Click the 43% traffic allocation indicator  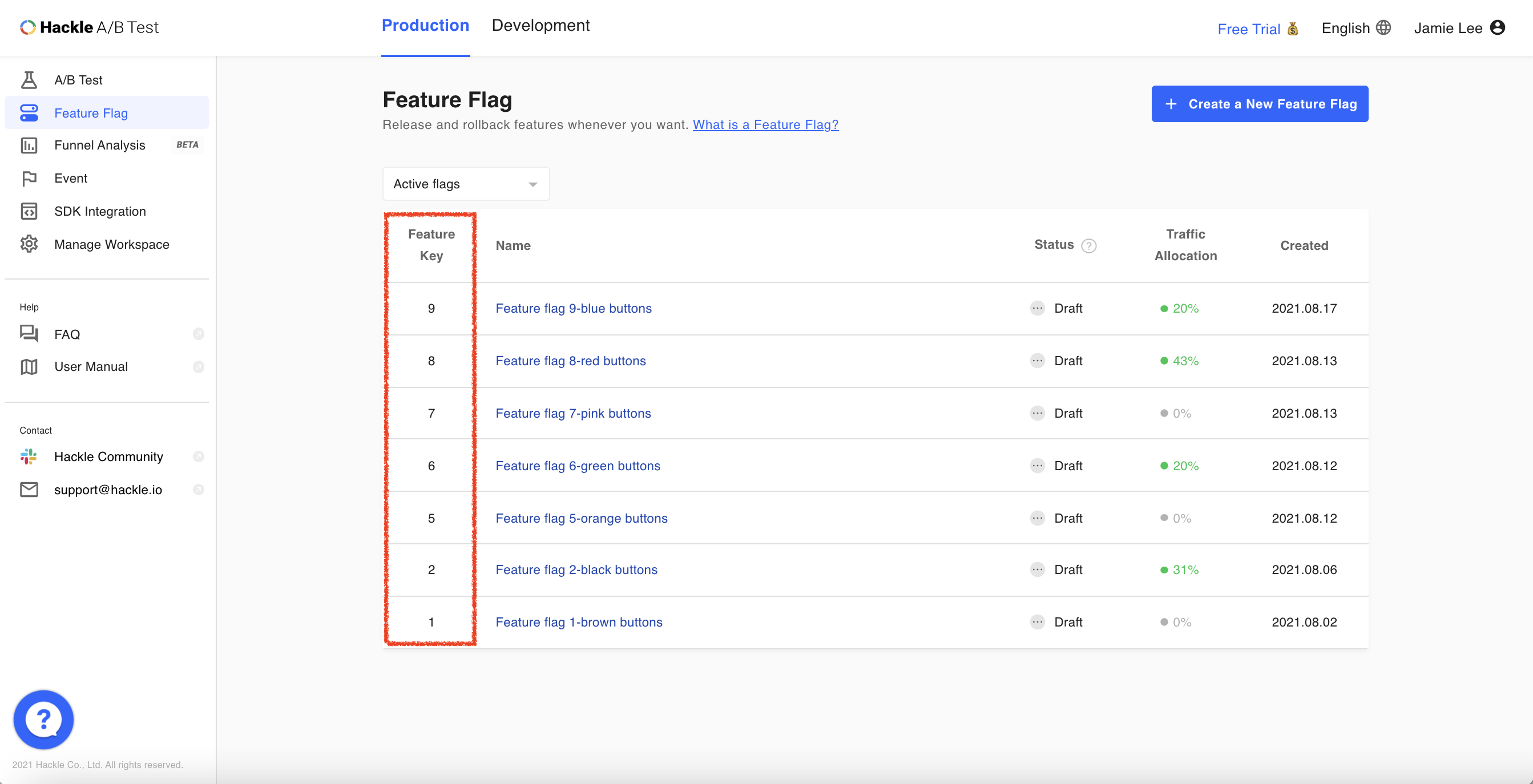(1180, 361)
